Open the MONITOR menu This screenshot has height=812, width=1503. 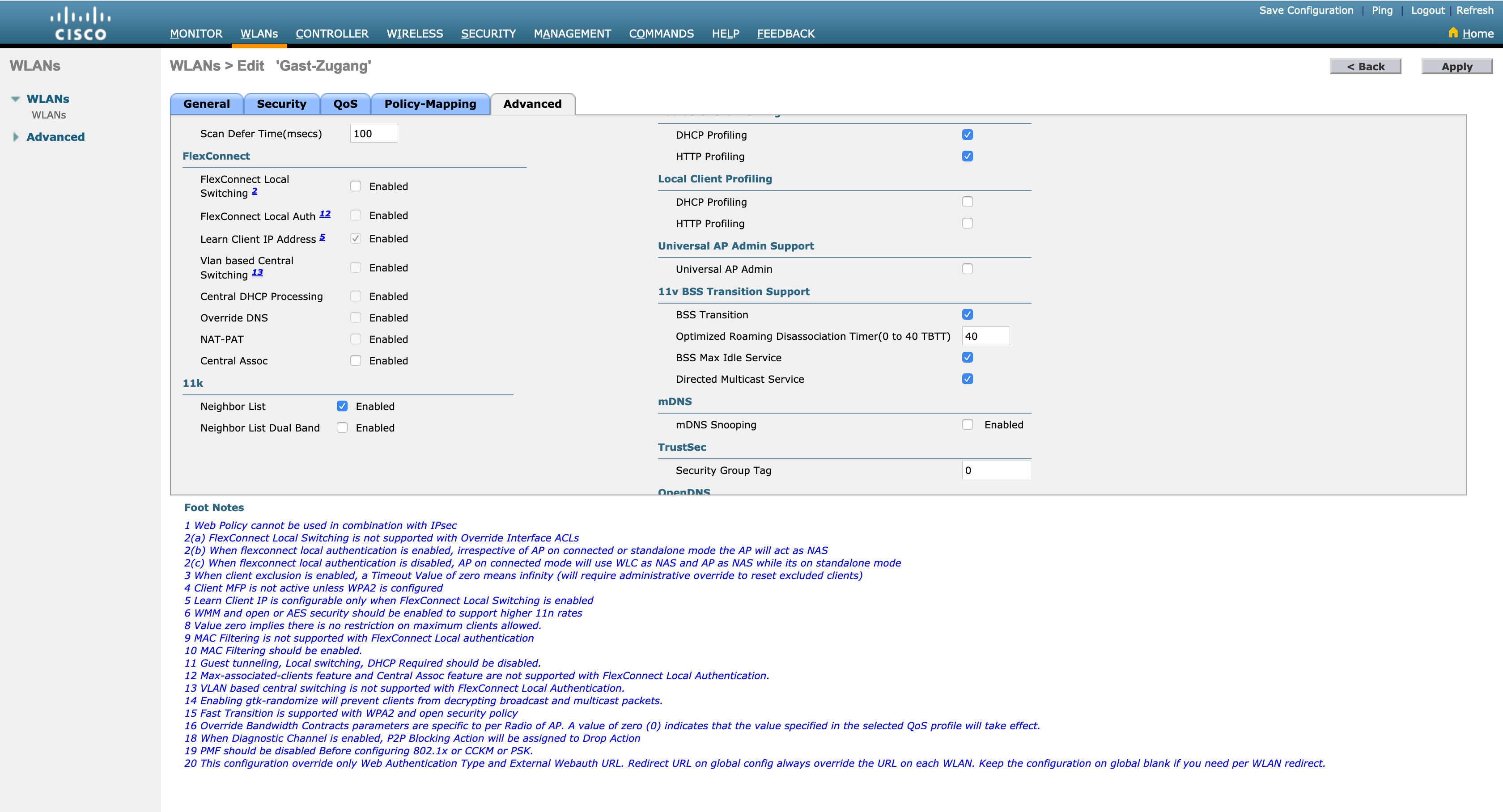[196, 33]
